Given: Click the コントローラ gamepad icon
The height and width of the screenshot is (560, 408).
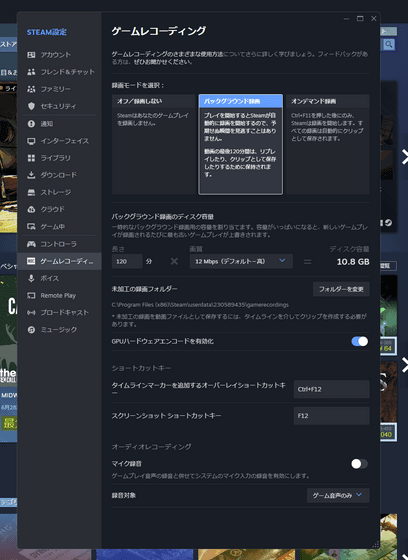Looking at the screenshot, I should pyautogui.click(x=31, y=244).
